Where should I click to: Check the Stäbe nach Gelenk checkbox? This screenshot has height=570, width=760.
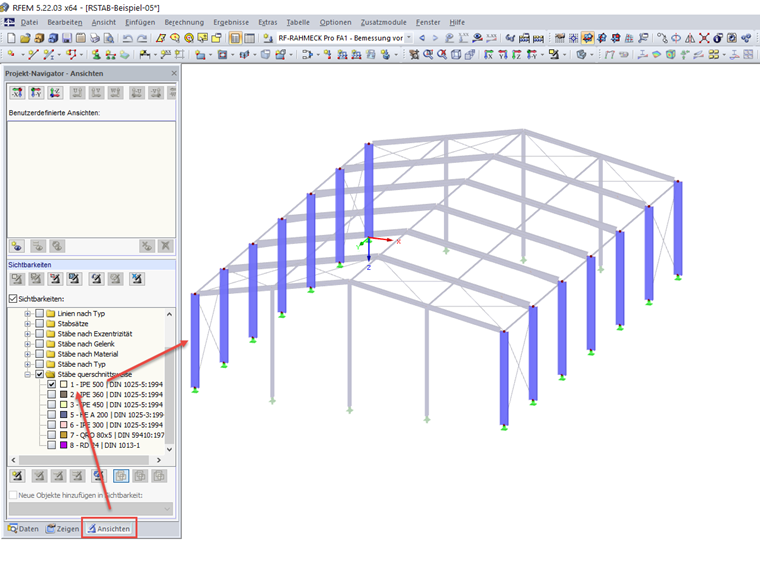point(40,344)
